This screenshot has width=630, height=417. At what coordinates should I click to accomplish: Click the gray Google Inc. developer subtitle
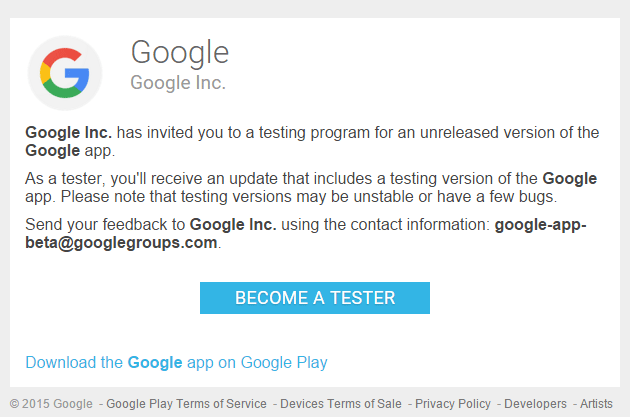(178, 82)
